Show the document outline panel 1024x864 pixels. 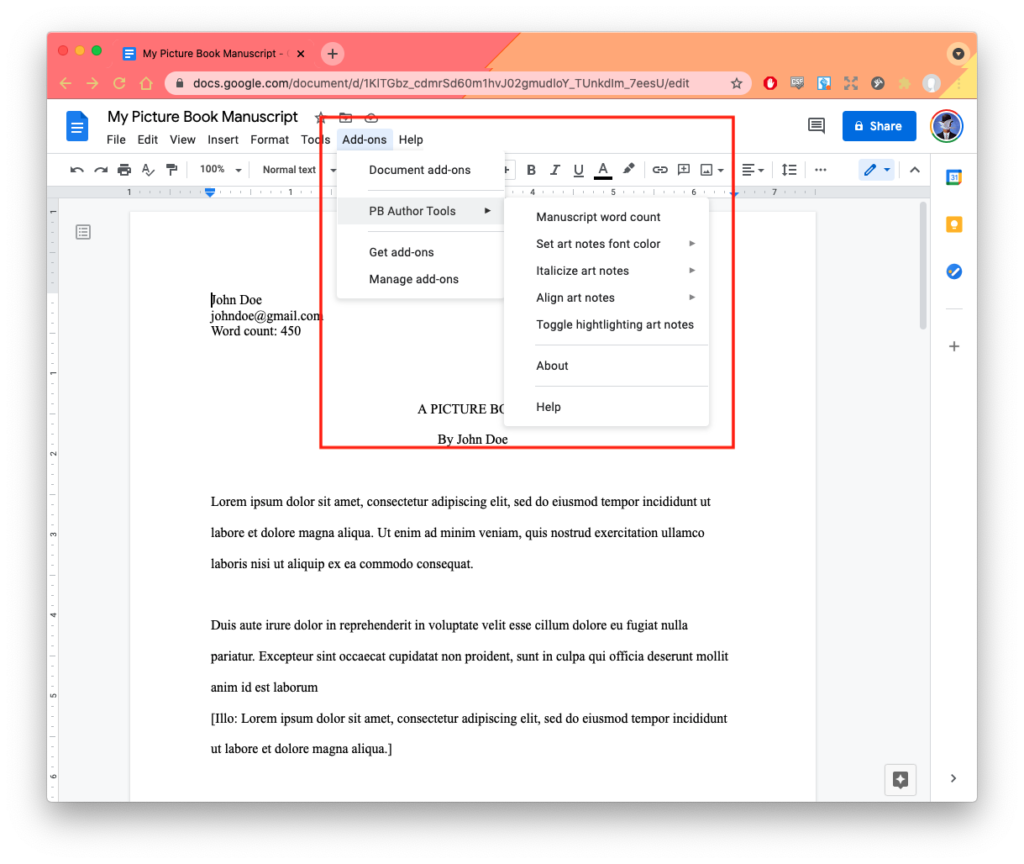[x=83, y=231]
